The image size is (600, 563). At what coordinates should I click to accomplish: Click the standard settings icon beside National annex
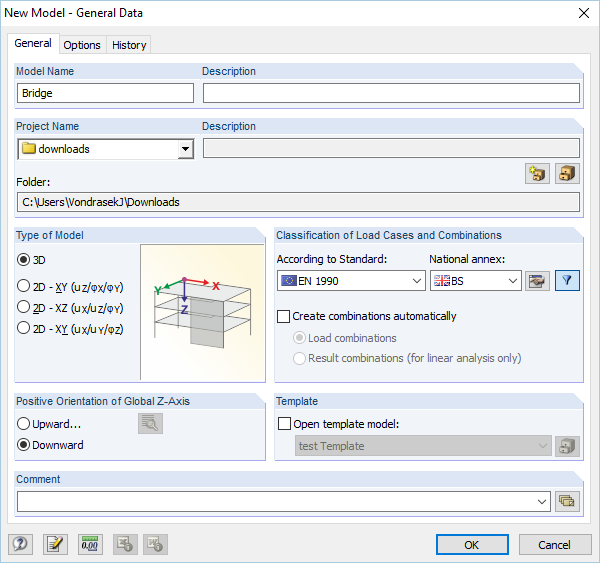coord(537,281)
